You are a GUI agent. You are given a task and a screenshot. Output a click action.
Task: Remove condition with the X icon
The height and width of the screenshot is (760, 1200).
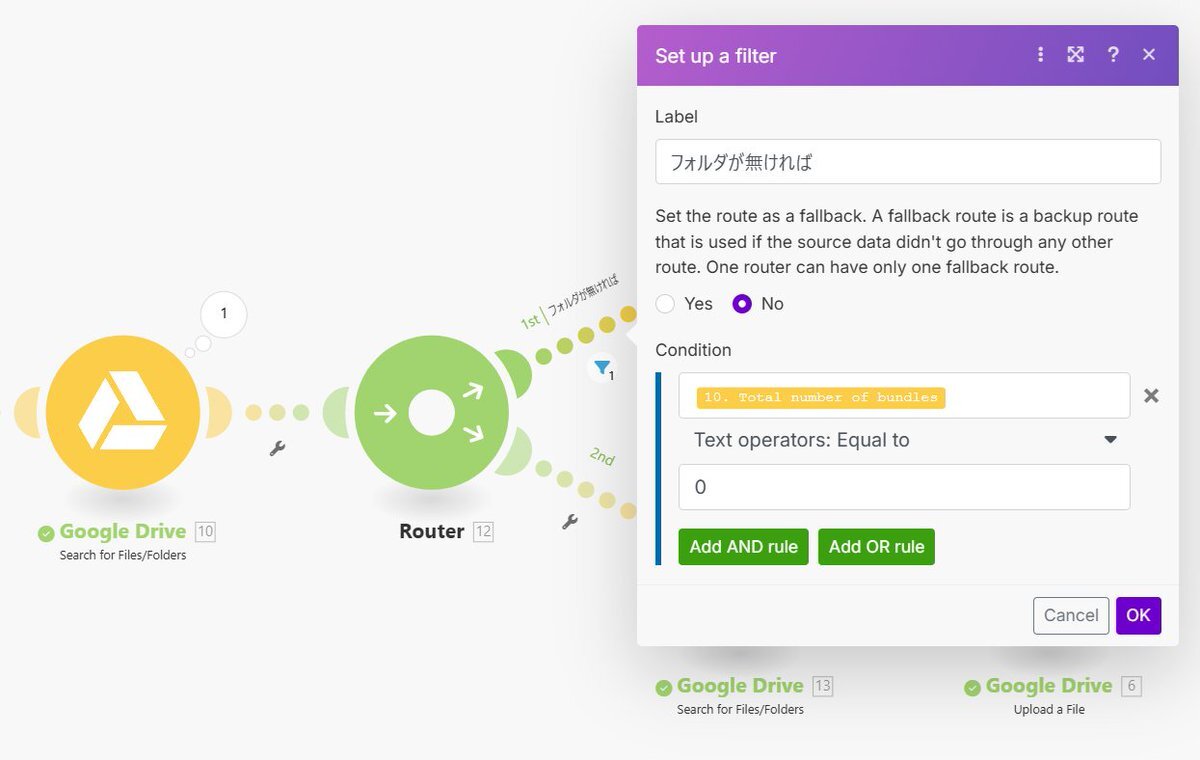tap(1151, 396)
